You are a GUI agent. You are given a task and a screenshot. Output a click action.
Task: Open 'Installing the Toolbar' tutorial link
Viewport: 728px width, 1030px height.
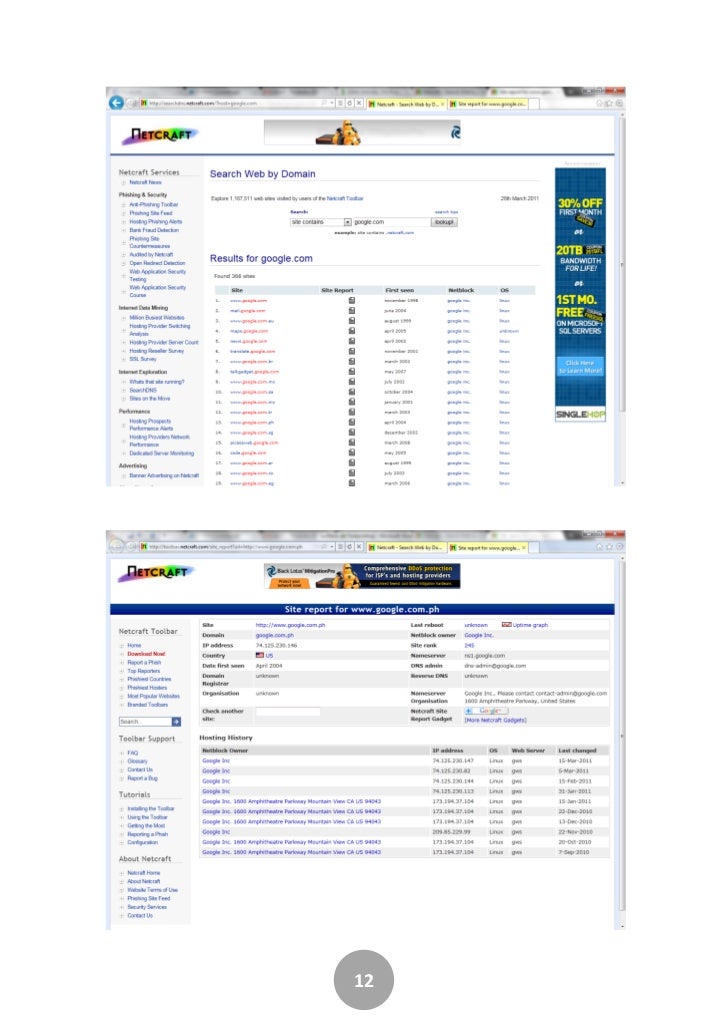[x=150, y=809]
